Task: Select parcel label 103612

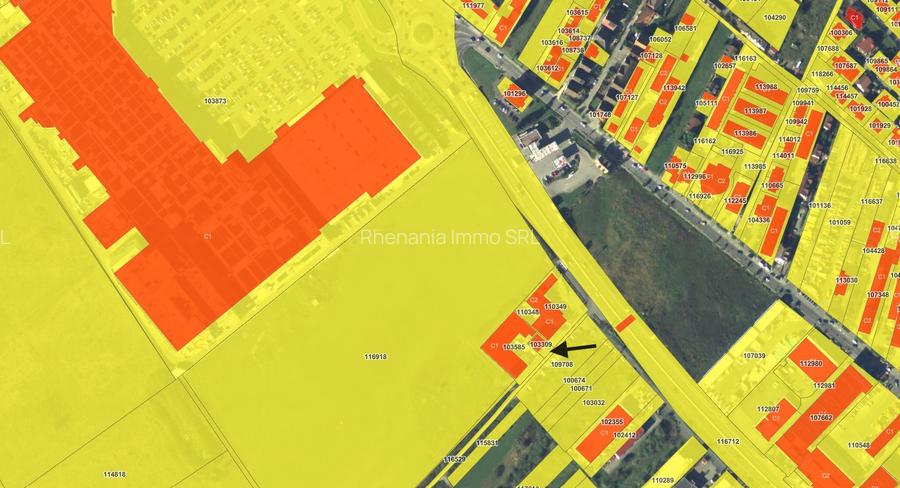Action: pos(547,68)
